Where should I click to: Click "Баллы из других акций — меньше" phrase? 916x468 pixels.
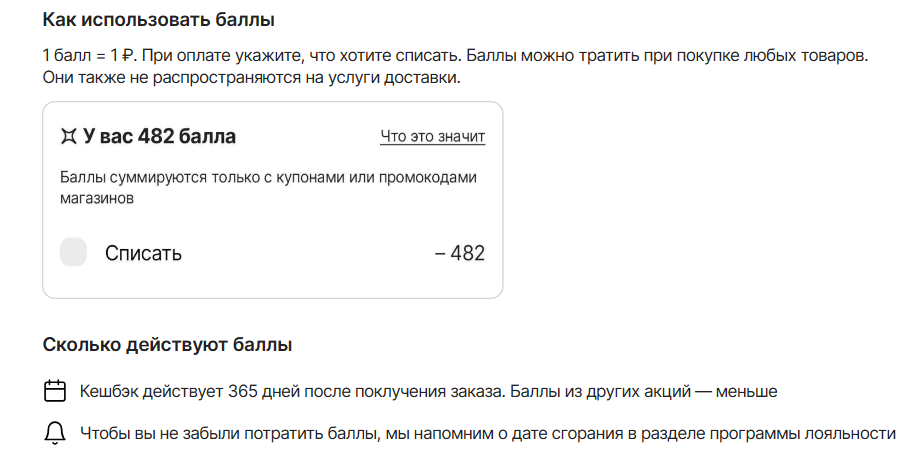[x=643, y=391]
